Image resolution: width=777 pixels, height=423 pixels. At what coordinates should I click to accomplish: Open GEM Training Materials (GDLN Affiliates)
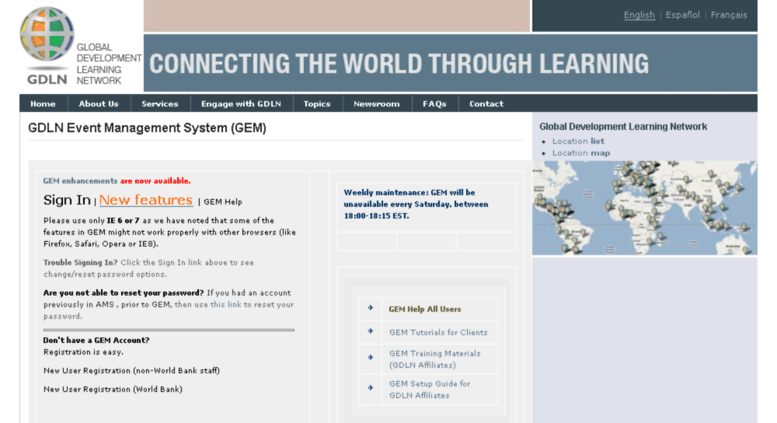435,359
